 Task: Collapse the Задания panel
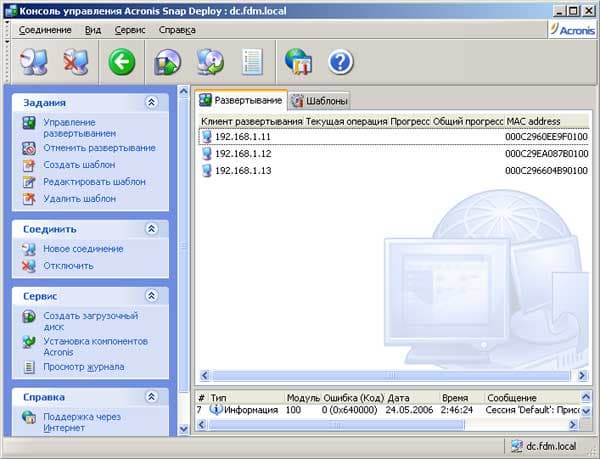point(152,102)
